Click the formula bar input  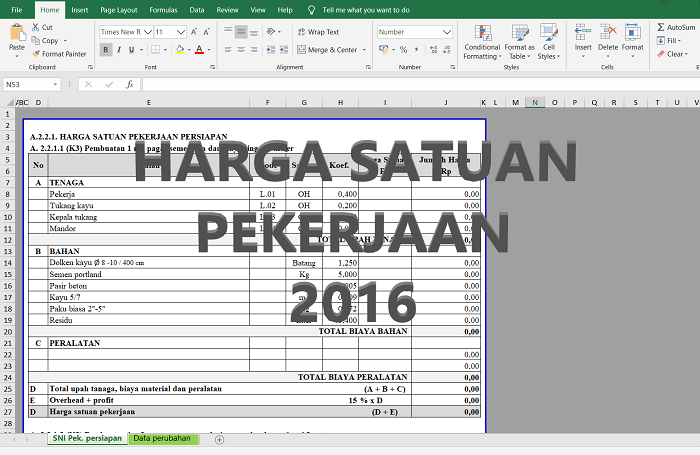coord(421,84)
